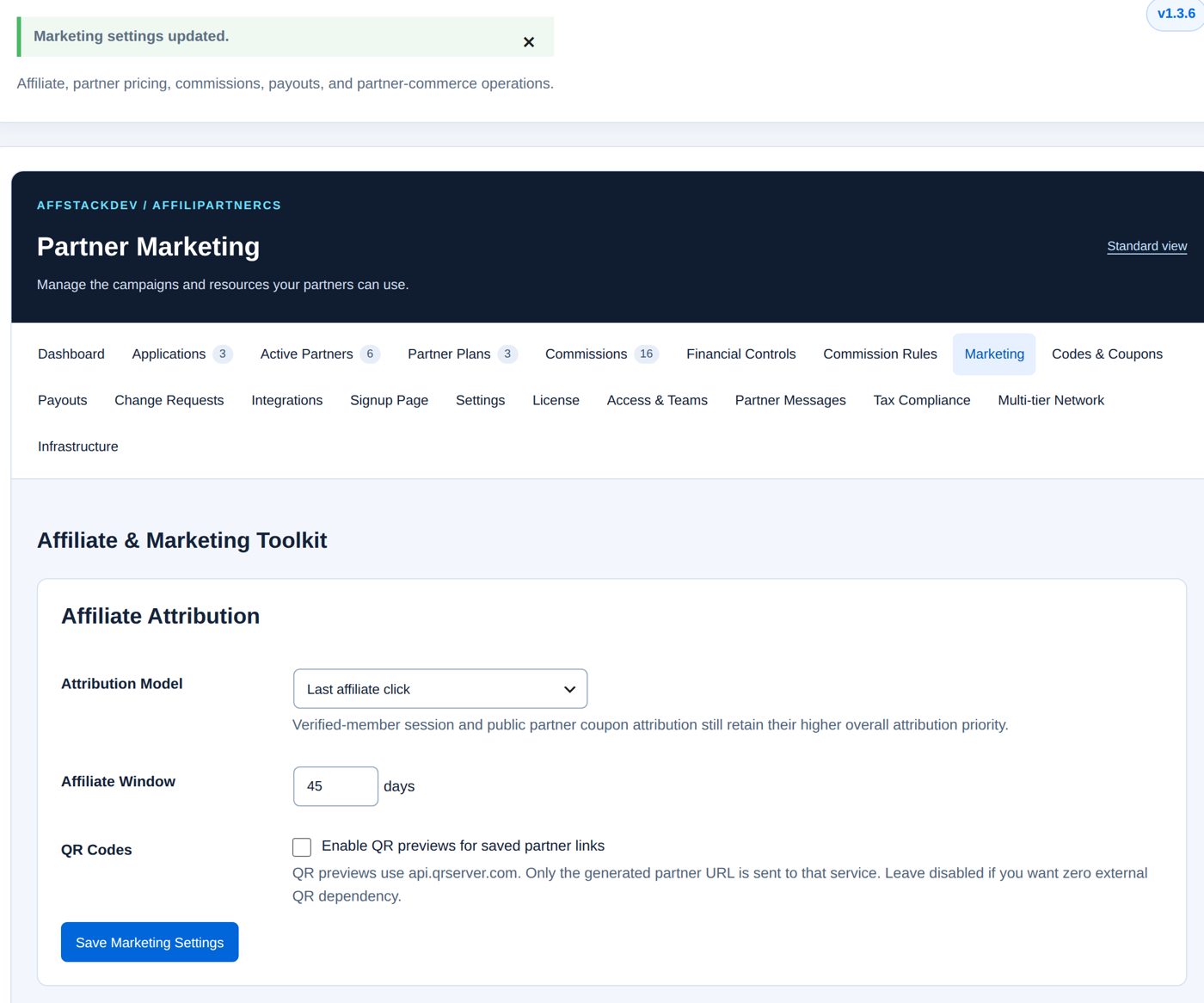Switch to the Integrations tab
Screen dimensions: 1204x1003
point(287,401)
